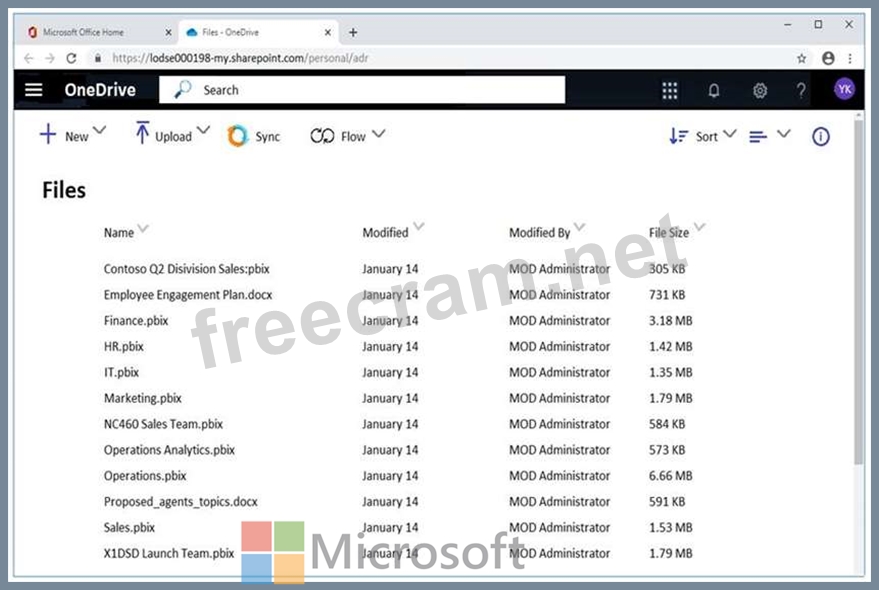The image size is (879, 590).
Task: Open the browser profile icon
Action: pos(828,58)
